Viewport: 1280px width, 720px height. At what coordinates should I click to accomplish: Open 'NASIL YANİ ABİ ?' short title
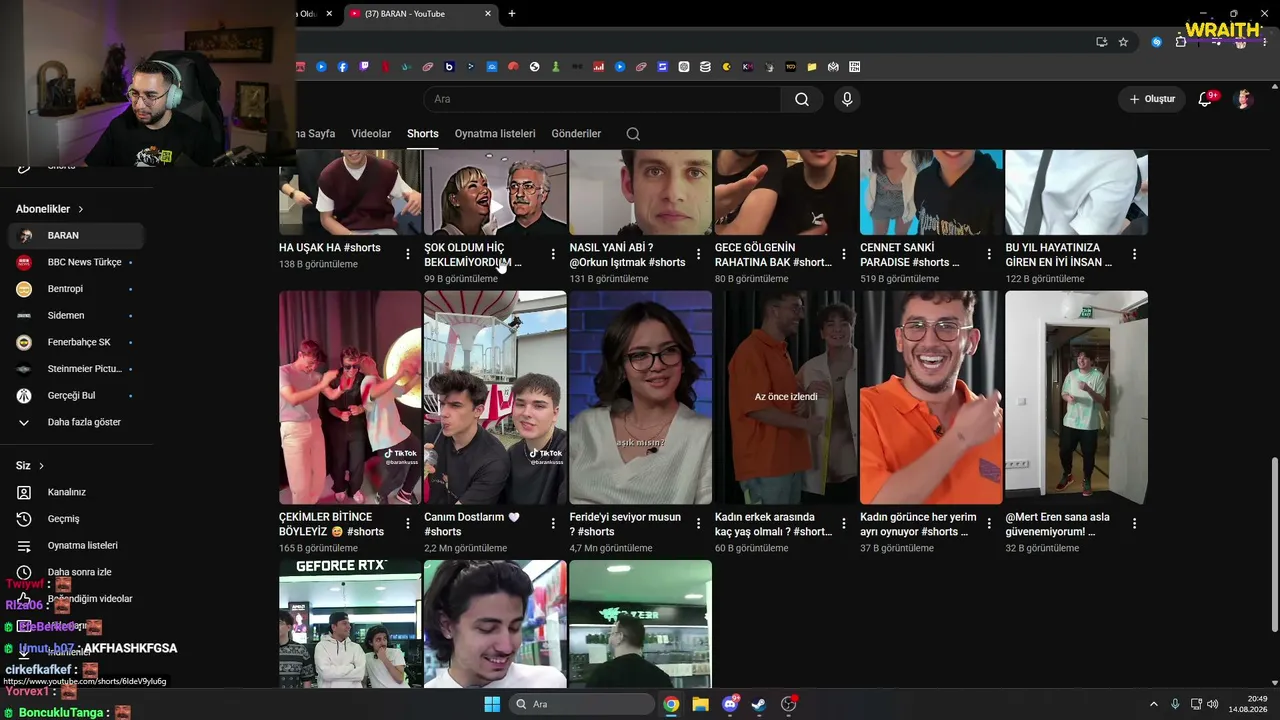coord(627,255)
